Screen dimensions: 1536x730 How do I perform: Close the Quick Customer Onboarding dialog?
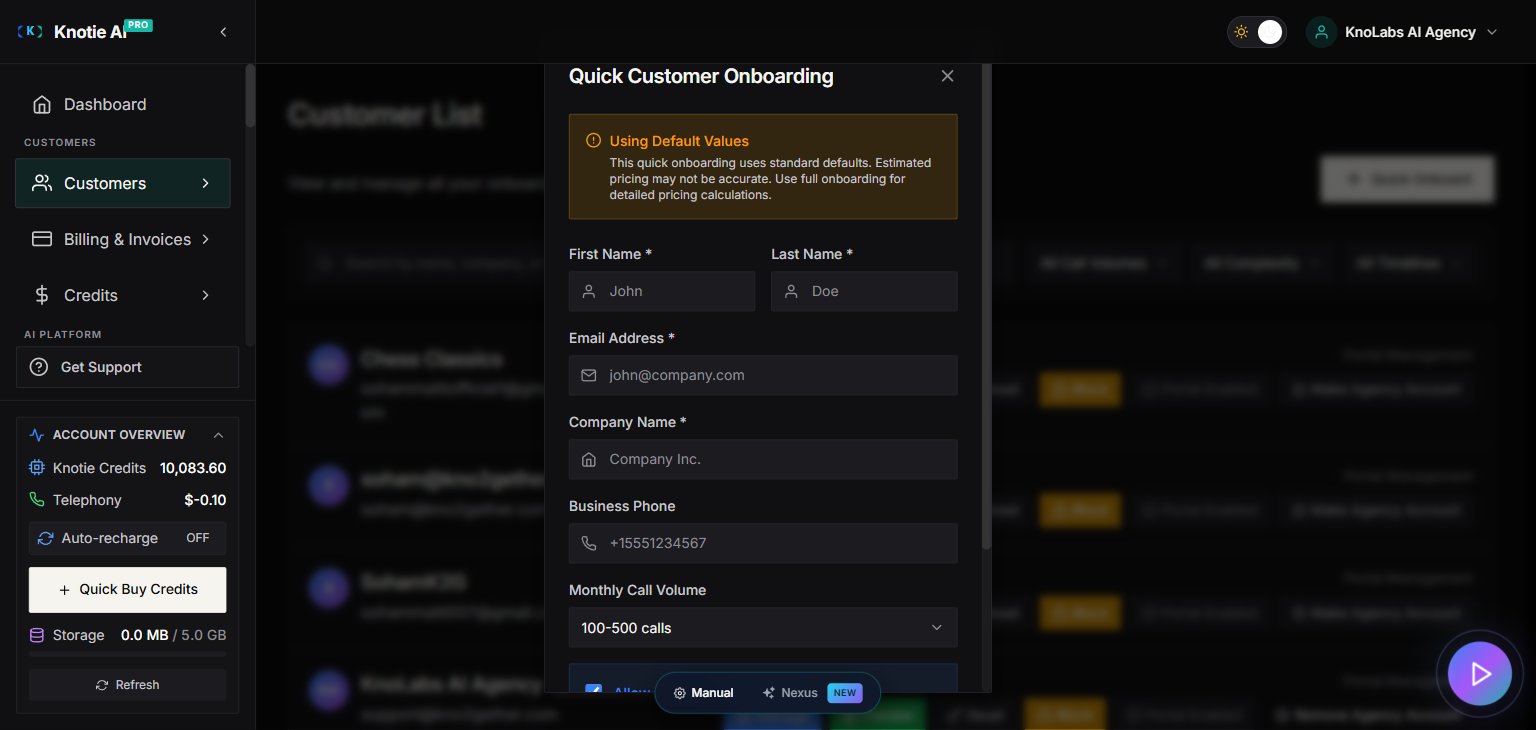[x=947, y=76]
